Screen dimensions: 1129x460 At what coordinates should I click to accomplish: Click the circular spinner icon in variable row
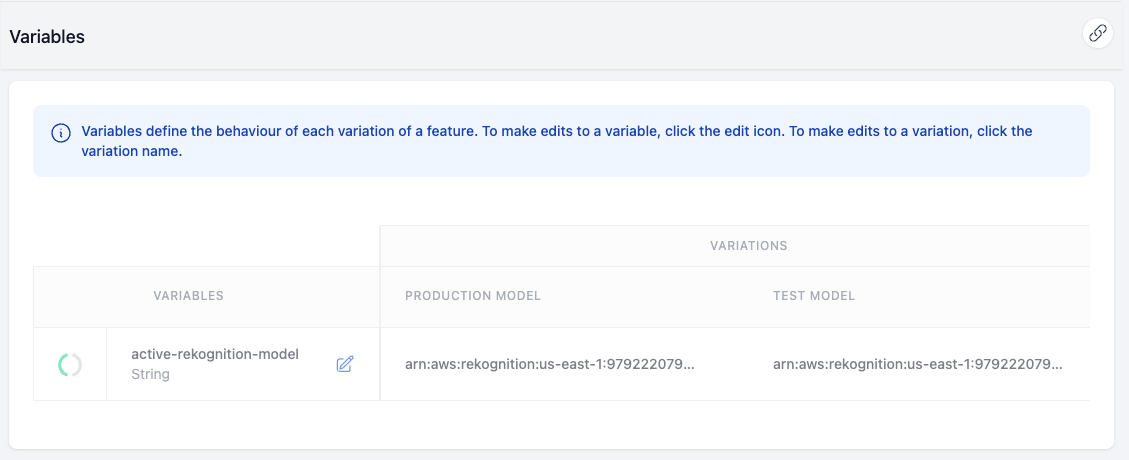(x=70, y=365)
